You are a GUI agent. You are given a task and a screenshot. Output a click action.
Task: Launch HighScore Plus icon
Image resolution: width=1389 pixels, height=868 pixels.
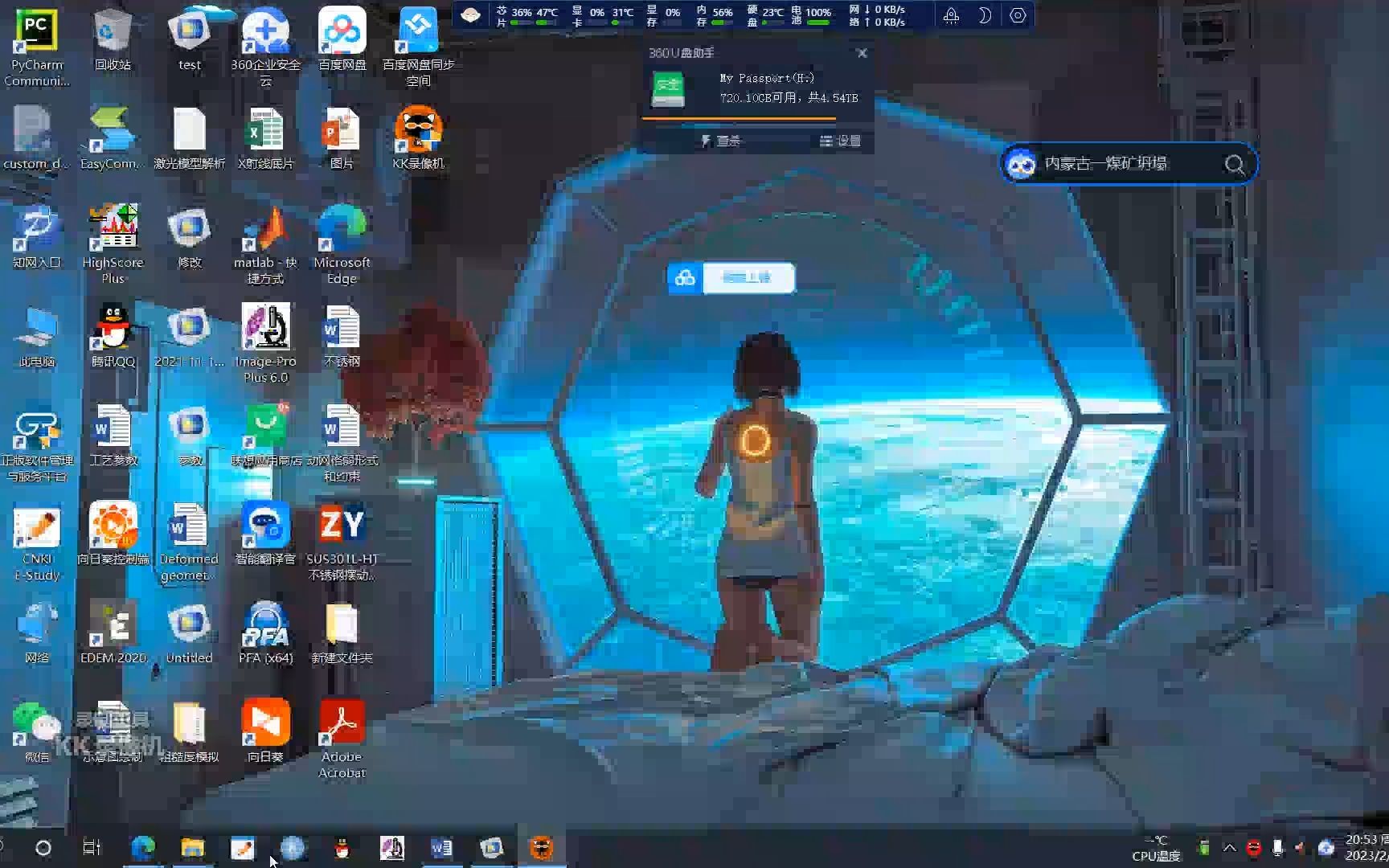pos(113,244)
